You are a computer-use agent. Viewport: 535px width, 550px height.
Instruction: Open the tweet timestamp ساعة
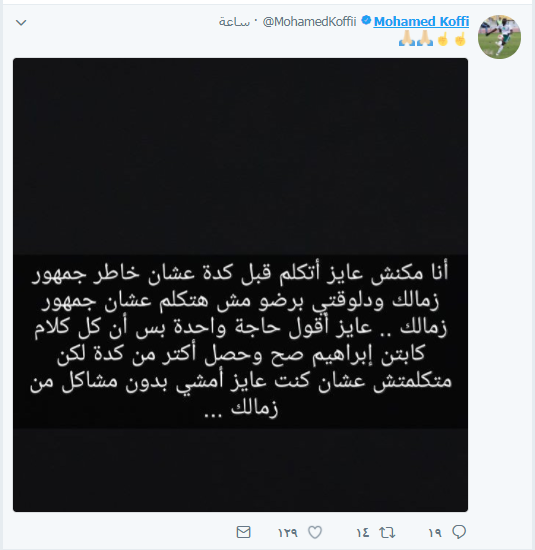(234, 22)
